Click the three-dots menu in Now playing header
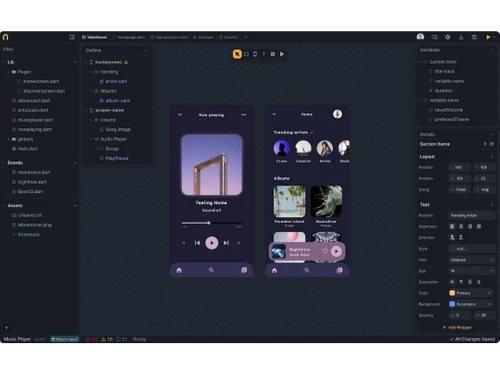Screen dimensions: 500x375 pos(244,115)
